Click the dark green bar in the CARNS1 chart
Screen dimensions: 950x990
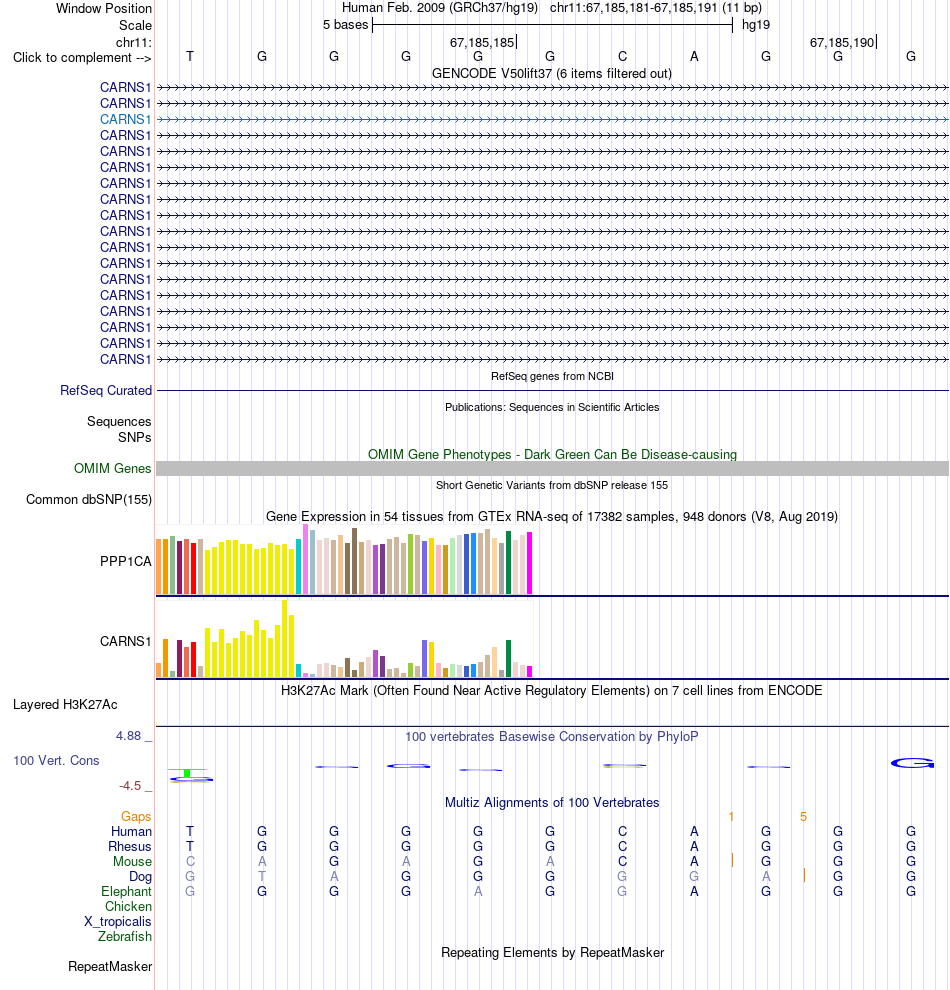pyautogui.click(x=509, y=659)
